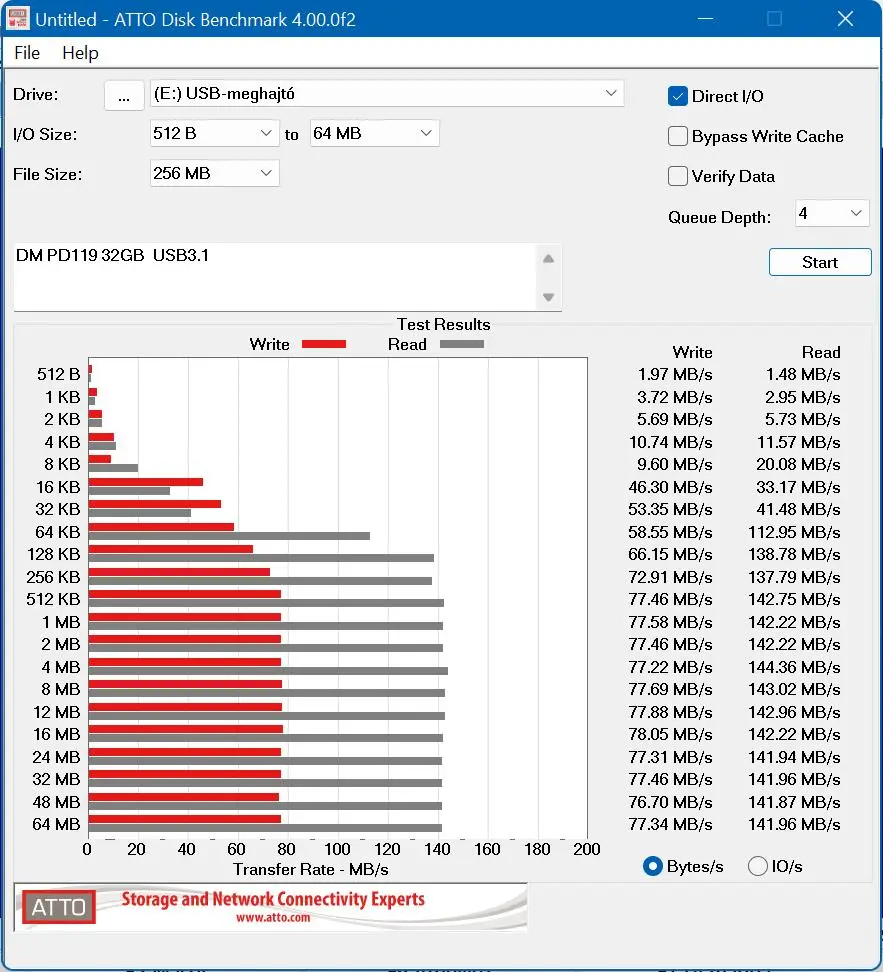Open the Help menu

click(x=80, y=53)
